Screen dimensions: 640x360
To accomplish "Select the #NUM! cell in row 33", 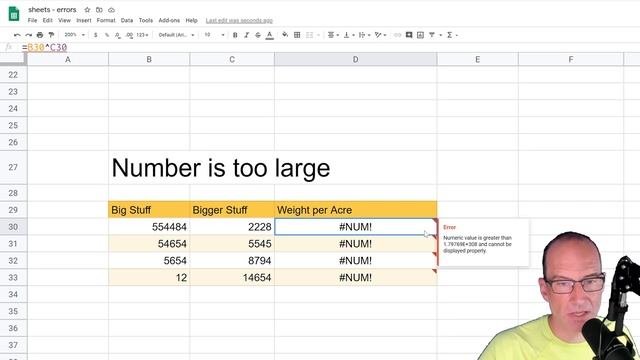I will (356, 278).
